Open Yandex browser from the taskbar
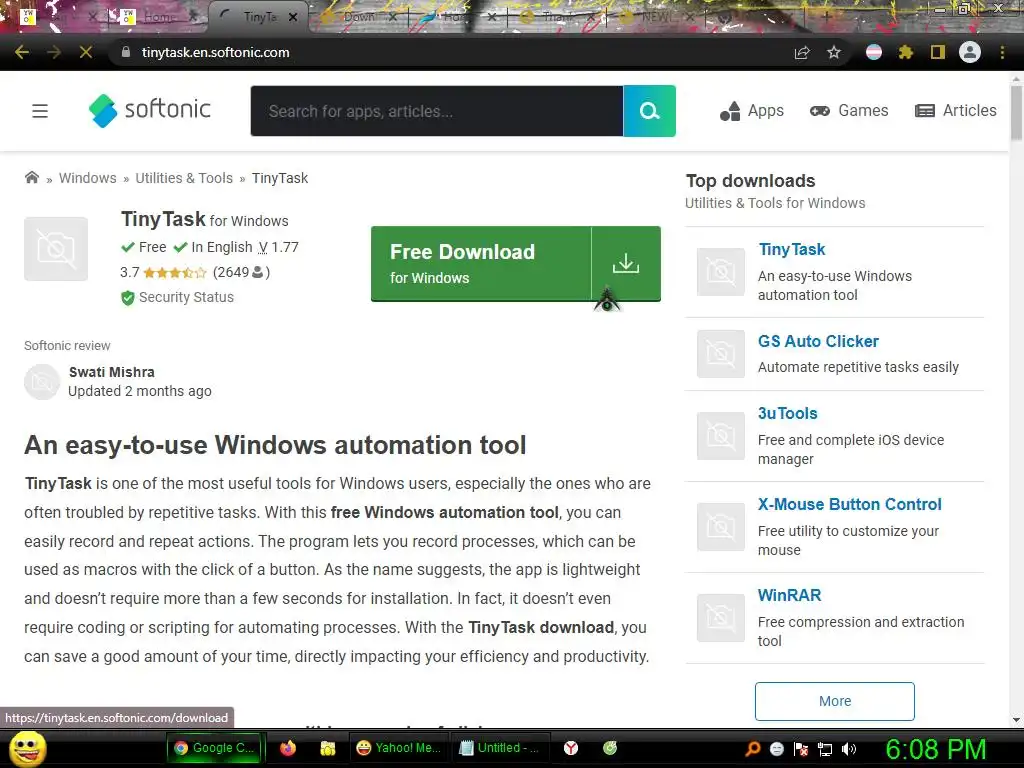Image resolution: width=1024 pixels, height=768 pixels. 571,748
